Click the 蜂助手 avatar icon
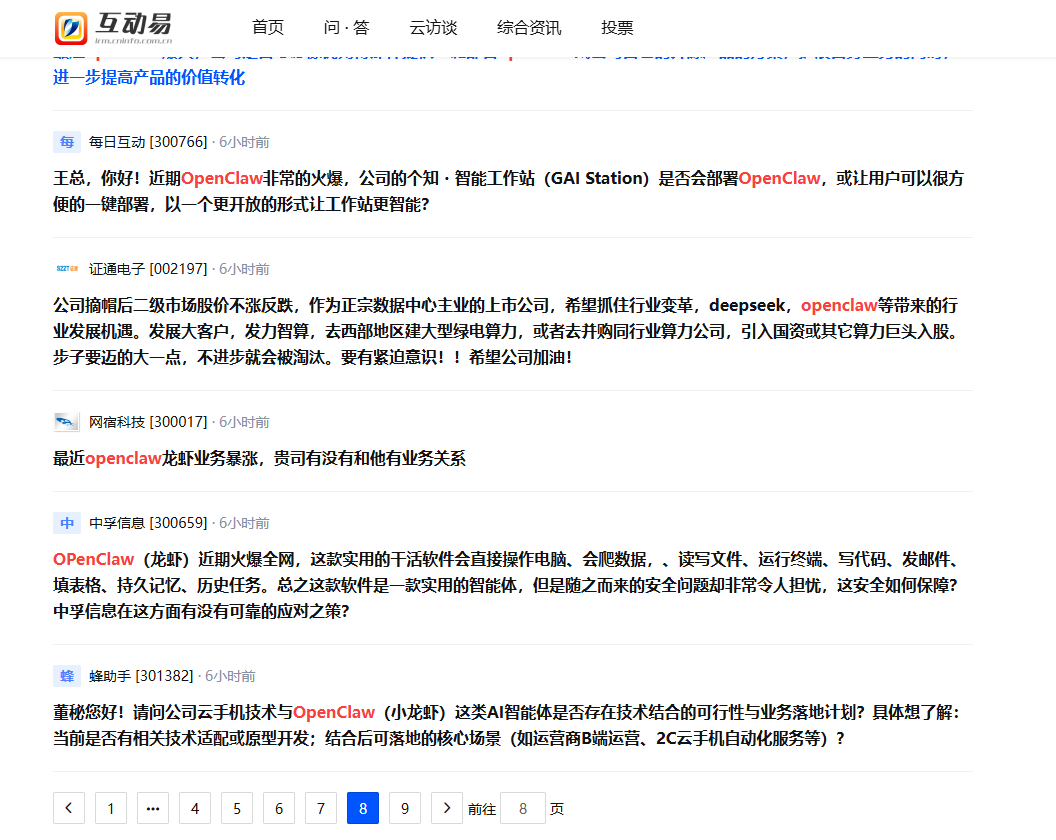The height and width of the screenshot is (840, 1056). 67,676
